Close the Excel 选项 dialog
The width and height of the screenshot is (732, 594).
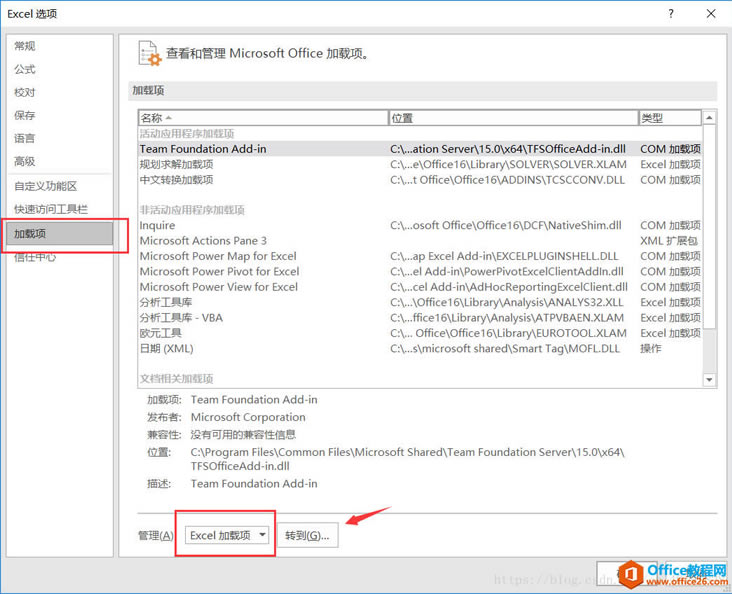click(711, 14)
